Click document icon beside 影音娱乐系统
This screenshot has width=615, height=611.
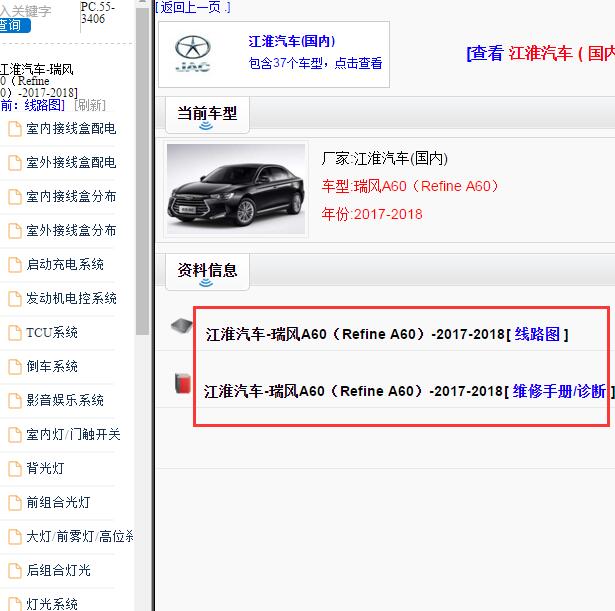(15, 401)
